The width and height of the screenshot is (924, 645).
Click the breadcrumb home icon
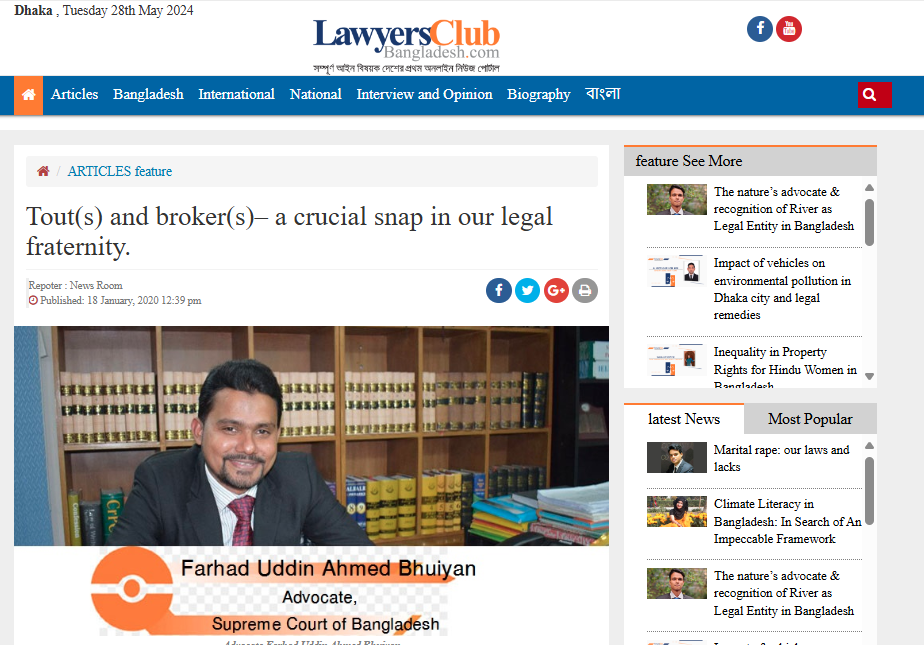(43, 171)
